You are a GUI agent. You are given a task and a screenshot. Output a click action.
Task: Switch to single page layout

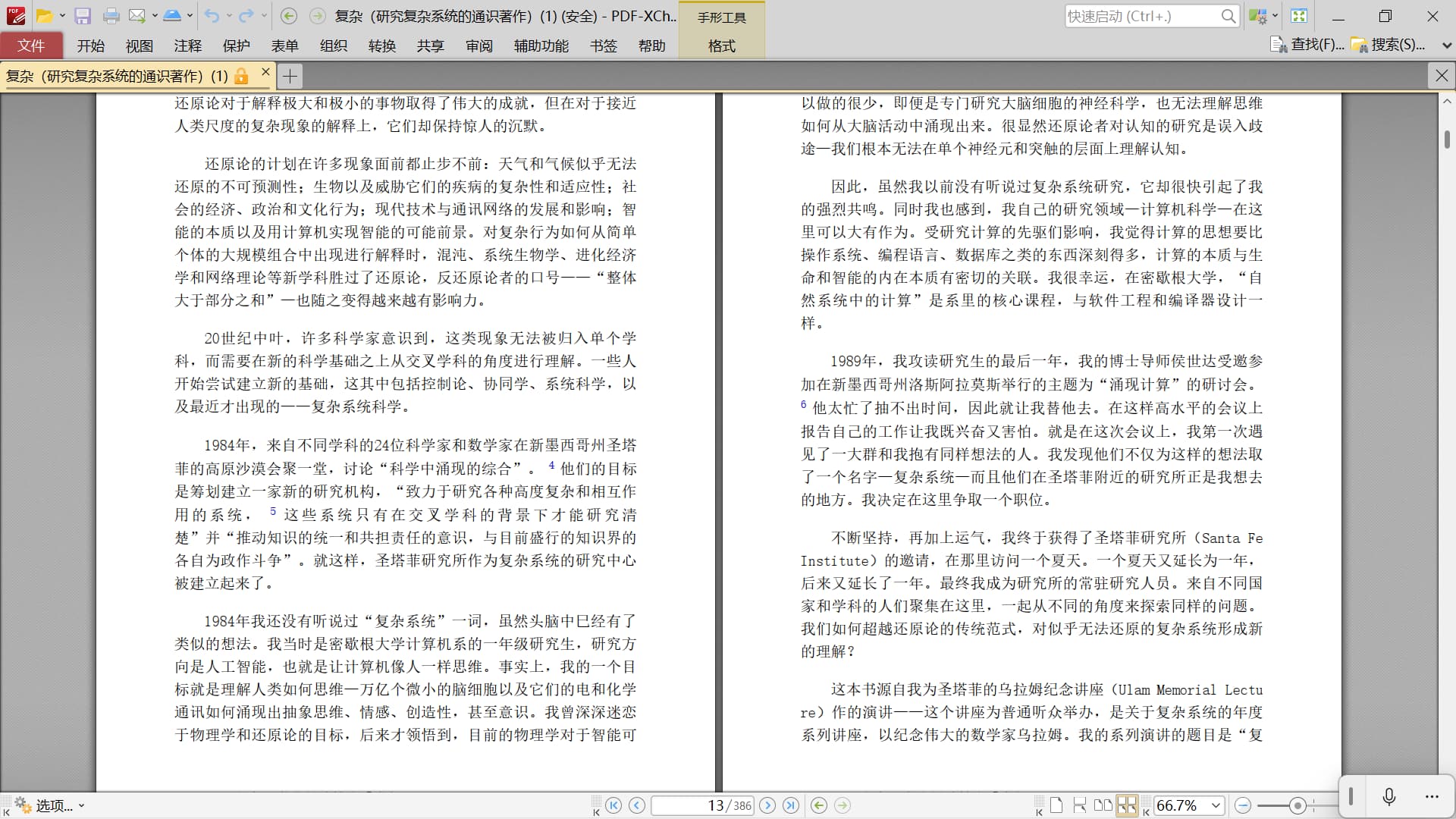click(x=1056, y=805)
